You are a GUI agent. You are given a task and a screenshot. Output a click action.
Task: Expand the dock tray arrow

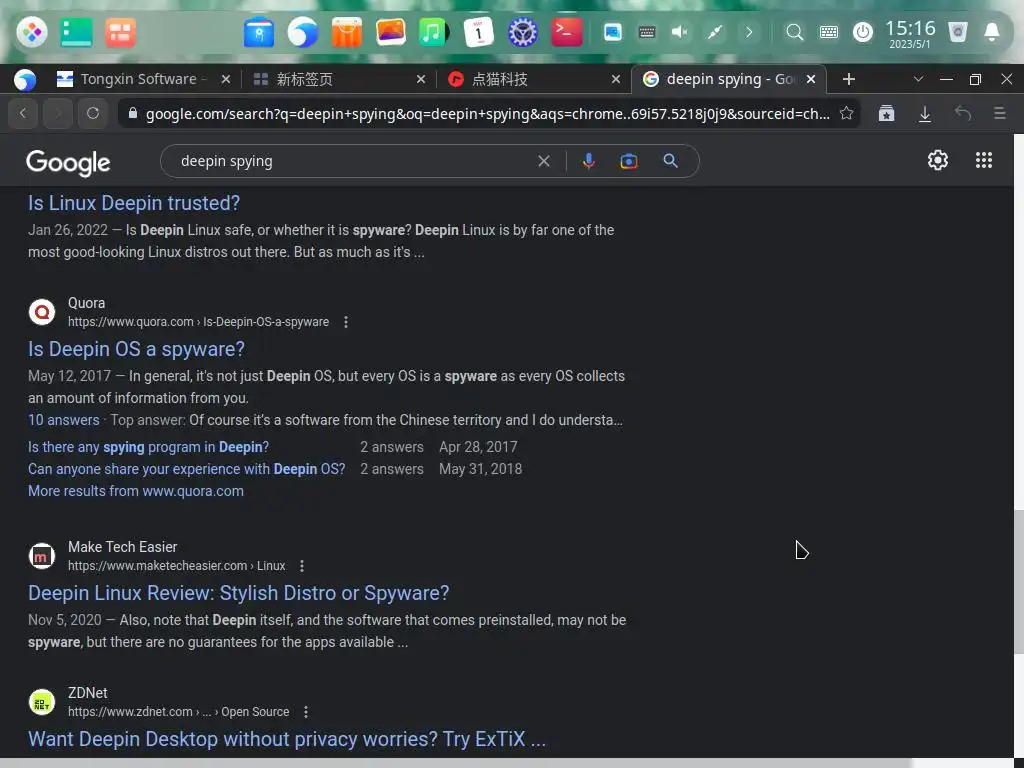(x=749, y=32)
